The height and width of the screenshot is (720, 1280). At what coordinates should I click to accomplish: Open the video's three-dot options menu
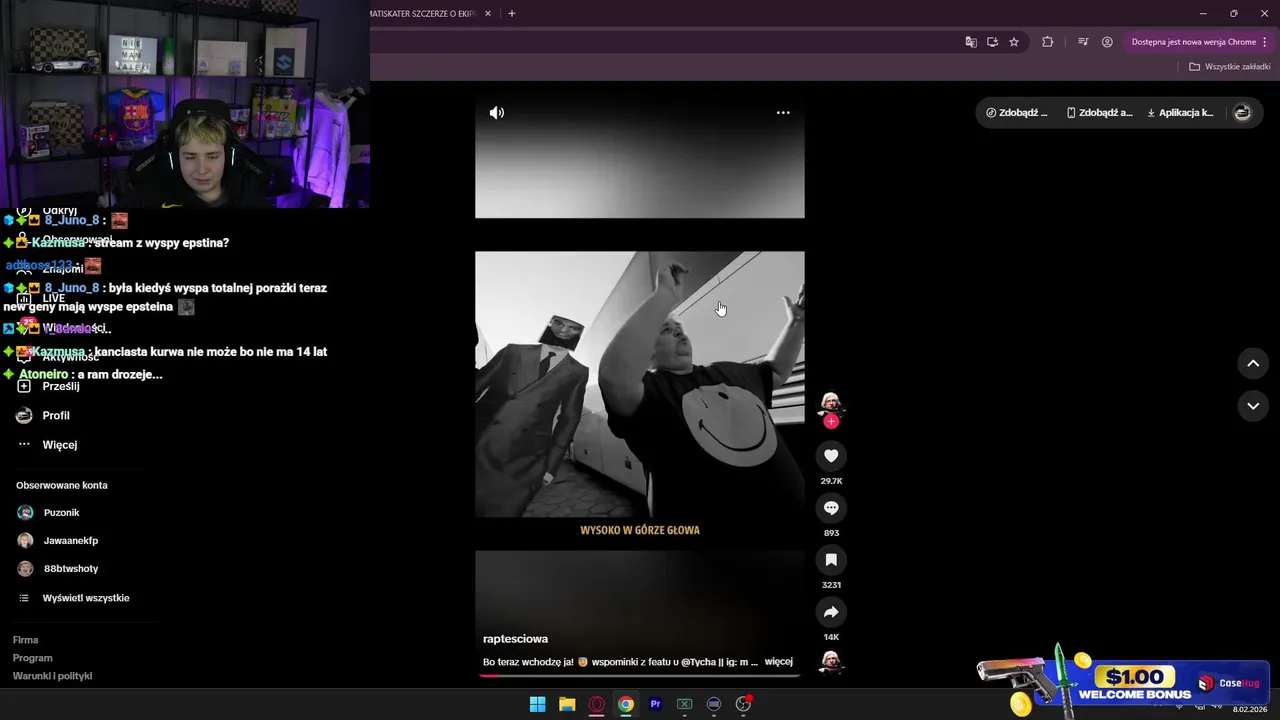(783, 113)
